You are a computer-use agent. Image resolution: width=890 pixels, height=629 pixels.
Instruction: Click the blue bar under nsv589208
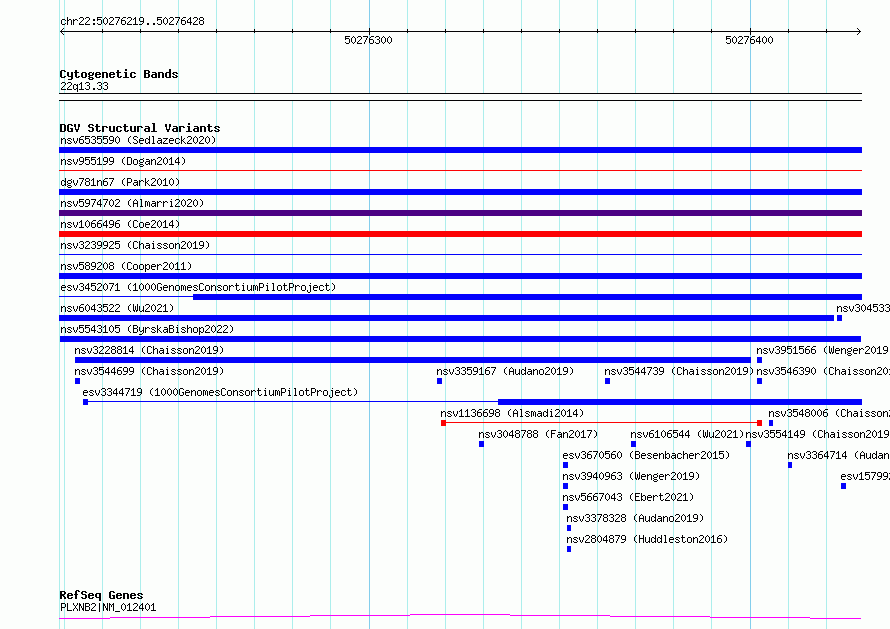[460, 276]
